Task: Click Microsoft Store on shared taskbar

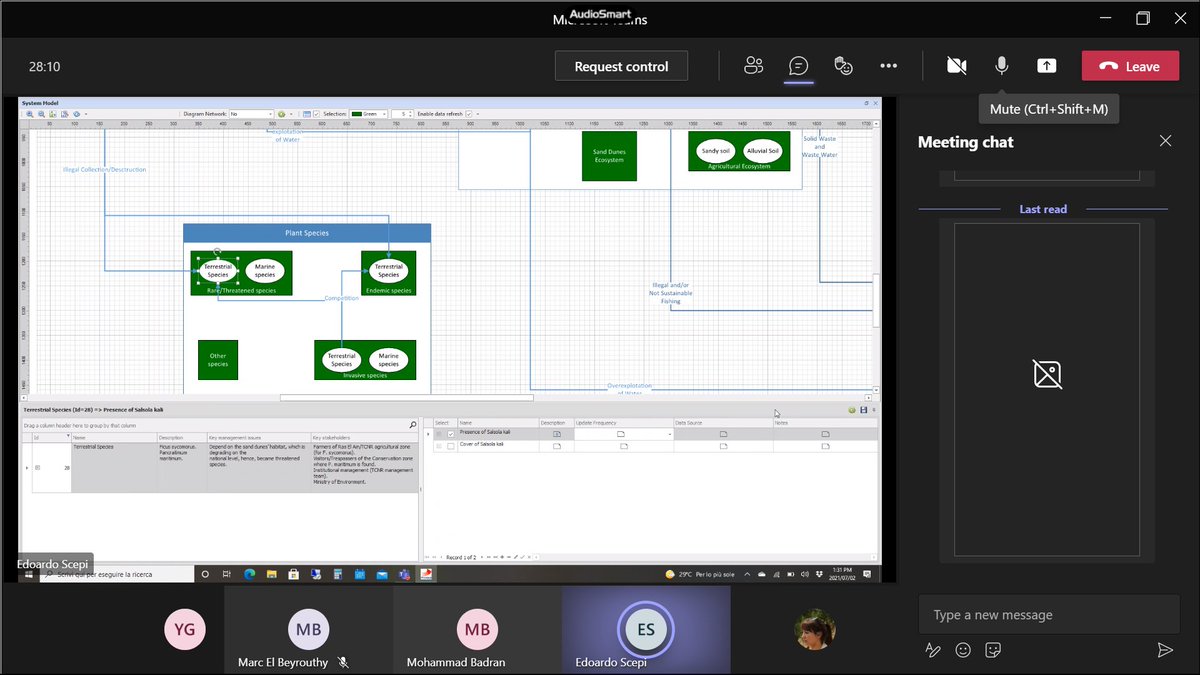Action: (x=294, y=574)
